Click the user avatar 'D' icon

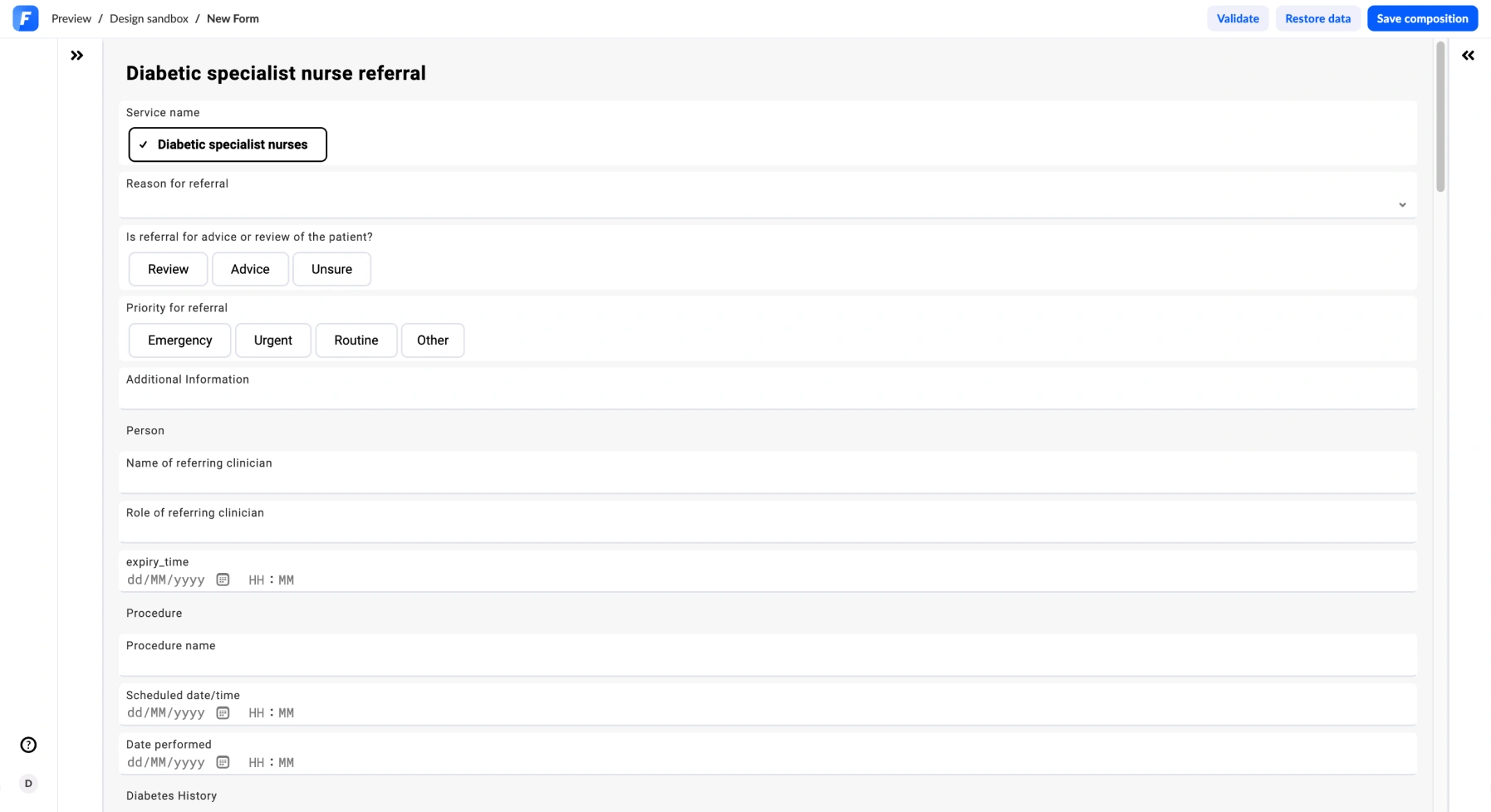(28, 783)
